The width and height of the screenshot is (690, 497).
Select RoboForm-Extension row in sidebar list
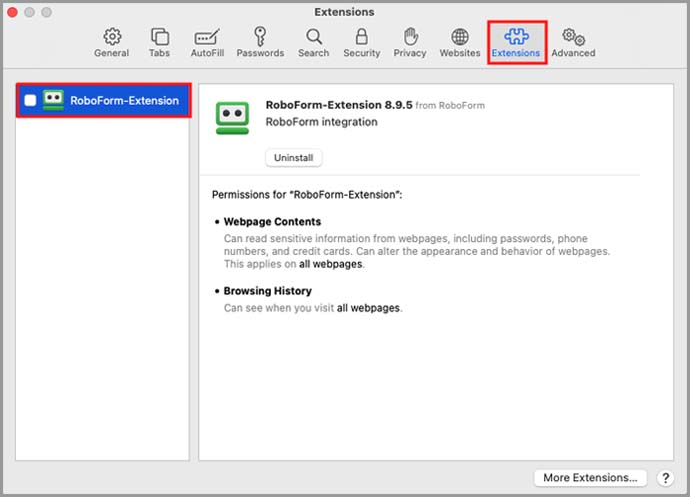click(103, 100)
